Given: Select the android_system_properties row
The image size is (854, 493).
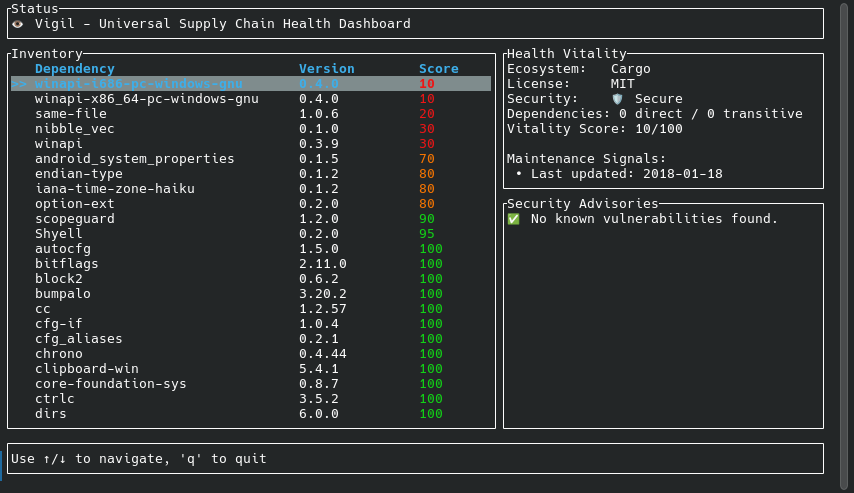Looking at the screenshot, I should tap(251, 159).
